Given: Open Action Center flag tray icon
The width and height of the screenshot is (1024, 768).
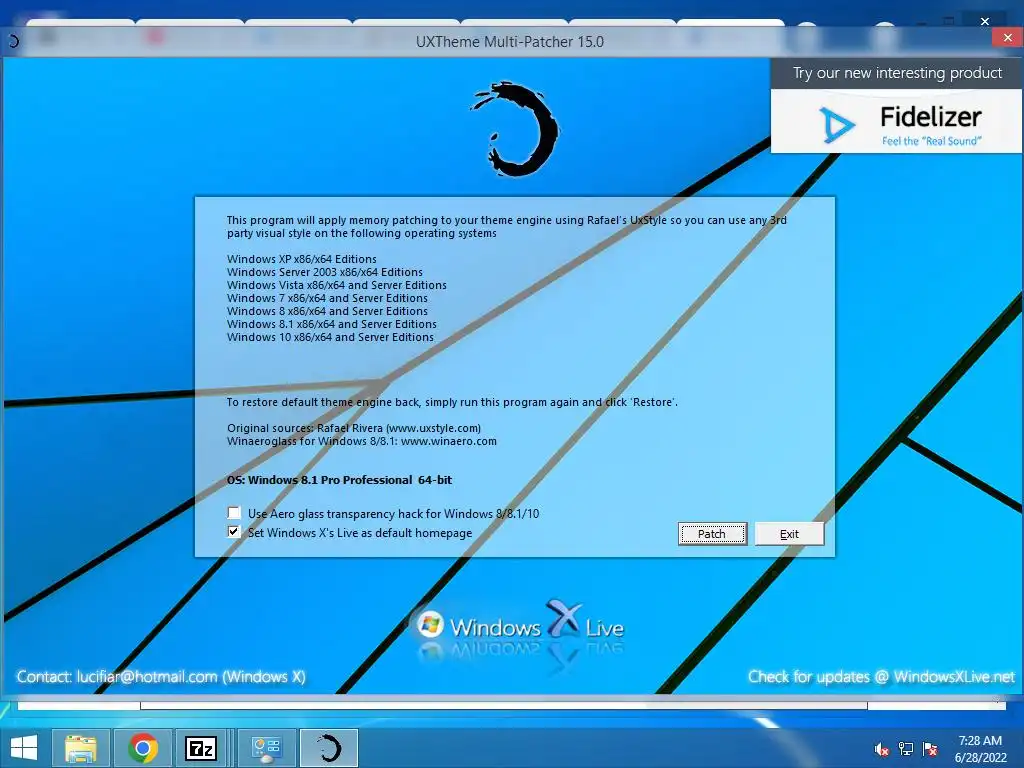Looking at the screenshot, I should coord(930,749).
